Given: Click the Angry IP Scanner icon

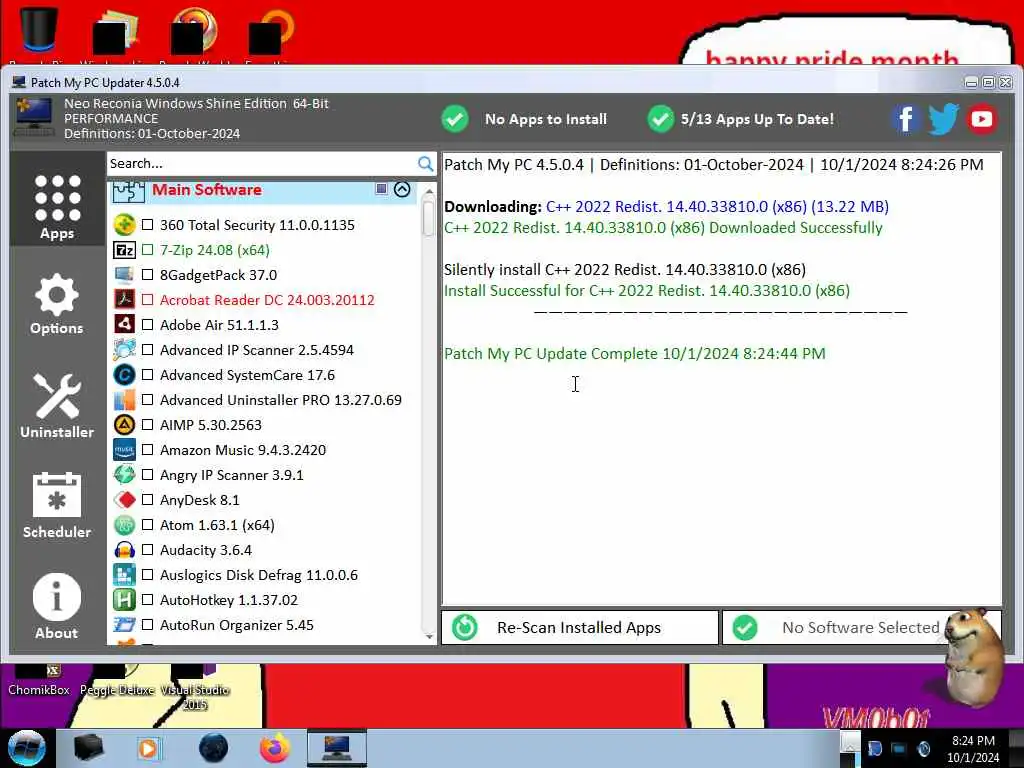Looking at the screenshot, I should [x=124, y=475].
